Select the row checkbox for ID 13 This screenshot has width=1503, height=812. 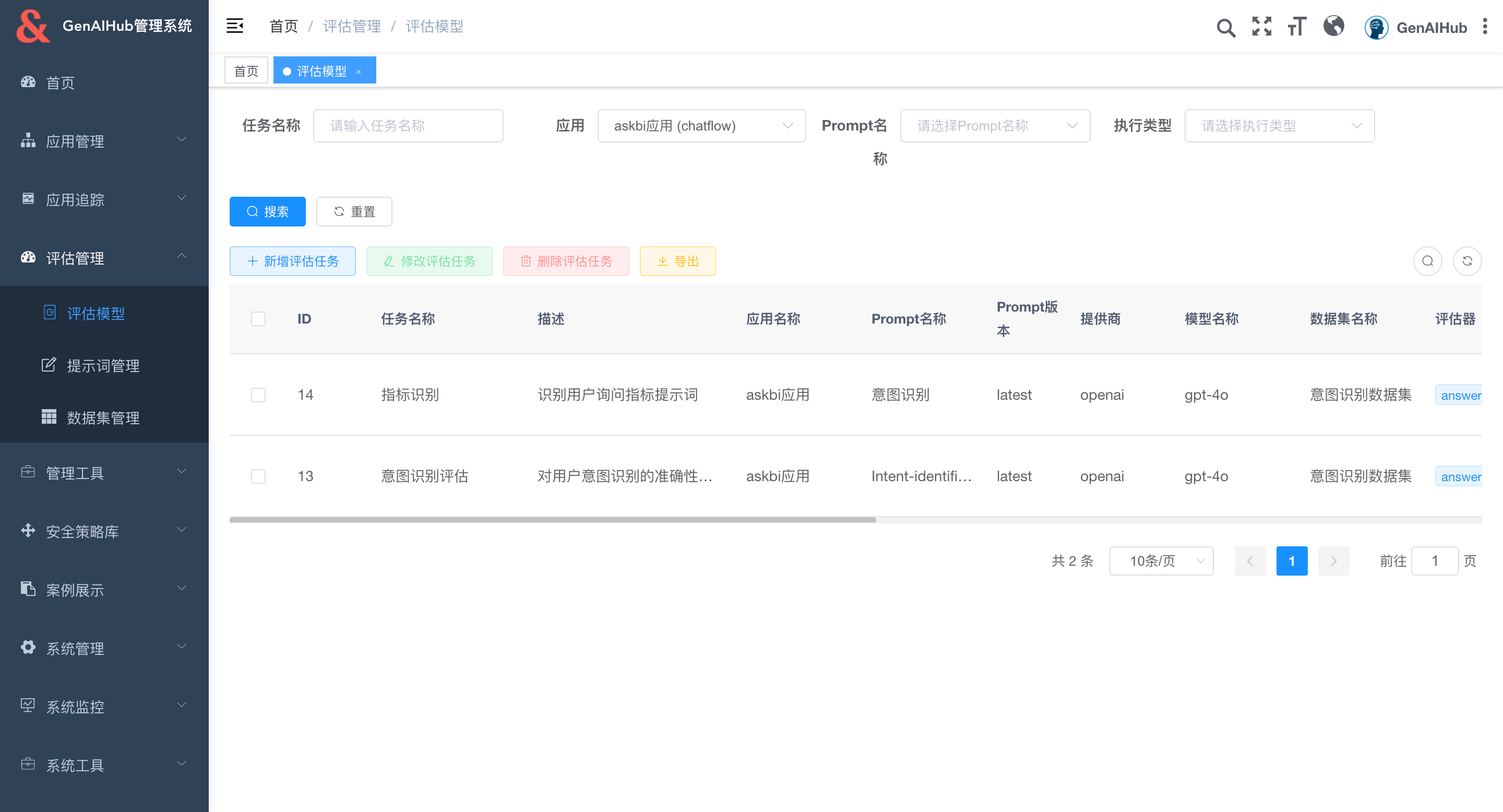click(x=258, y=476)
